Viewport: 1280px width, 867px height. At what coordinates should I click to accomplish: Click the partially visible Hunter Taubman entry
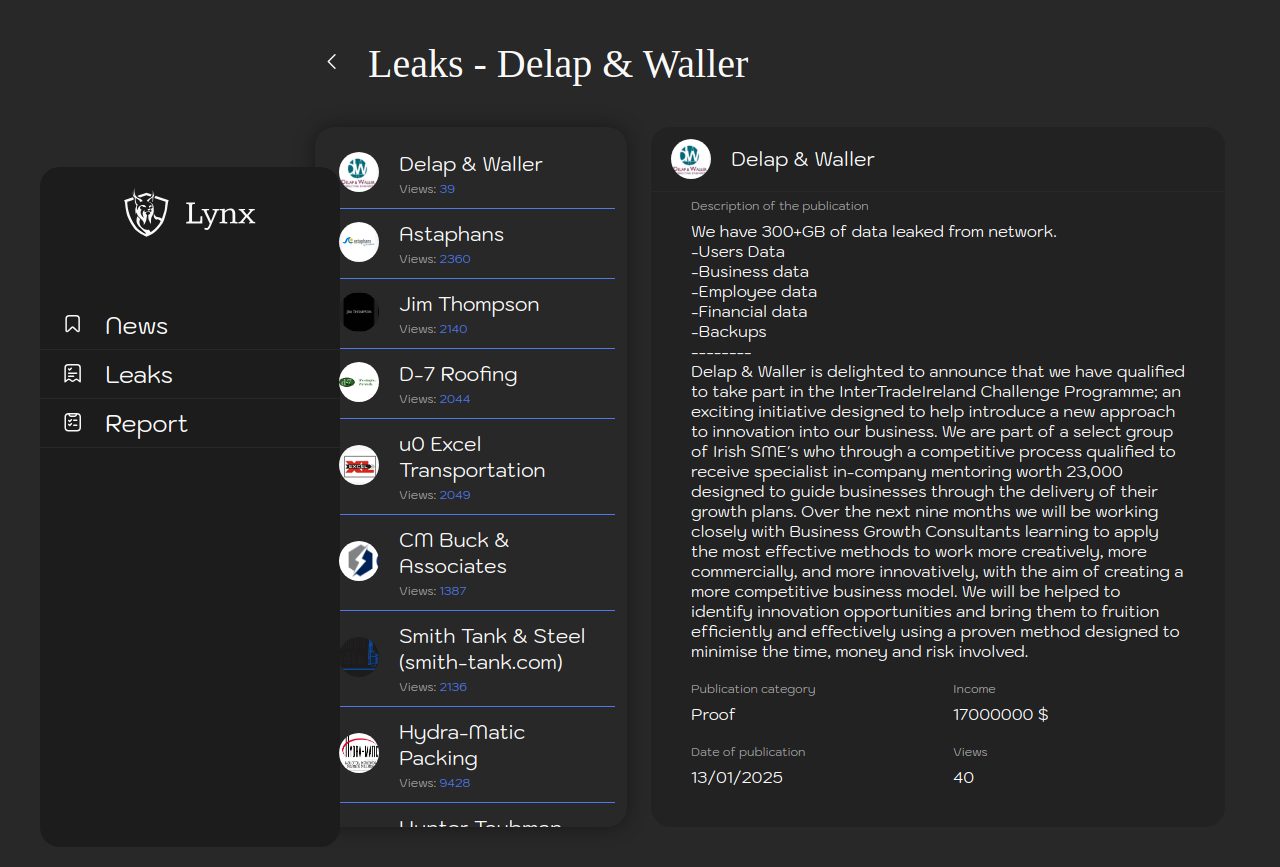coord(480,822)
